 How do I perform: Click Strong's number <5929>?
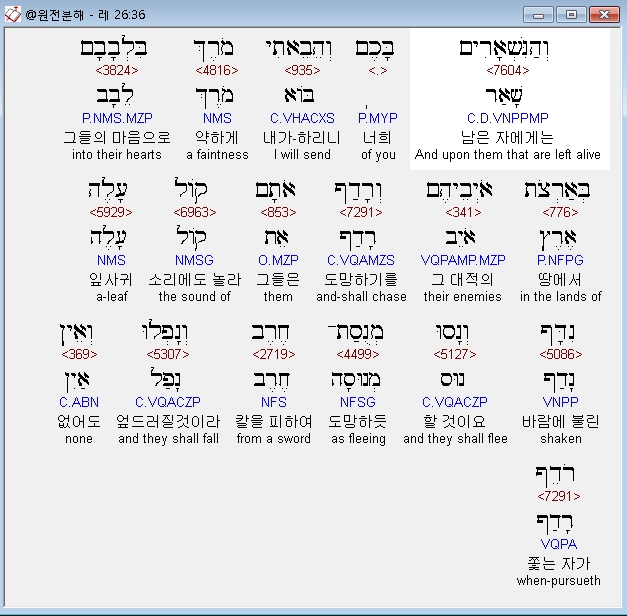(111, 212)
